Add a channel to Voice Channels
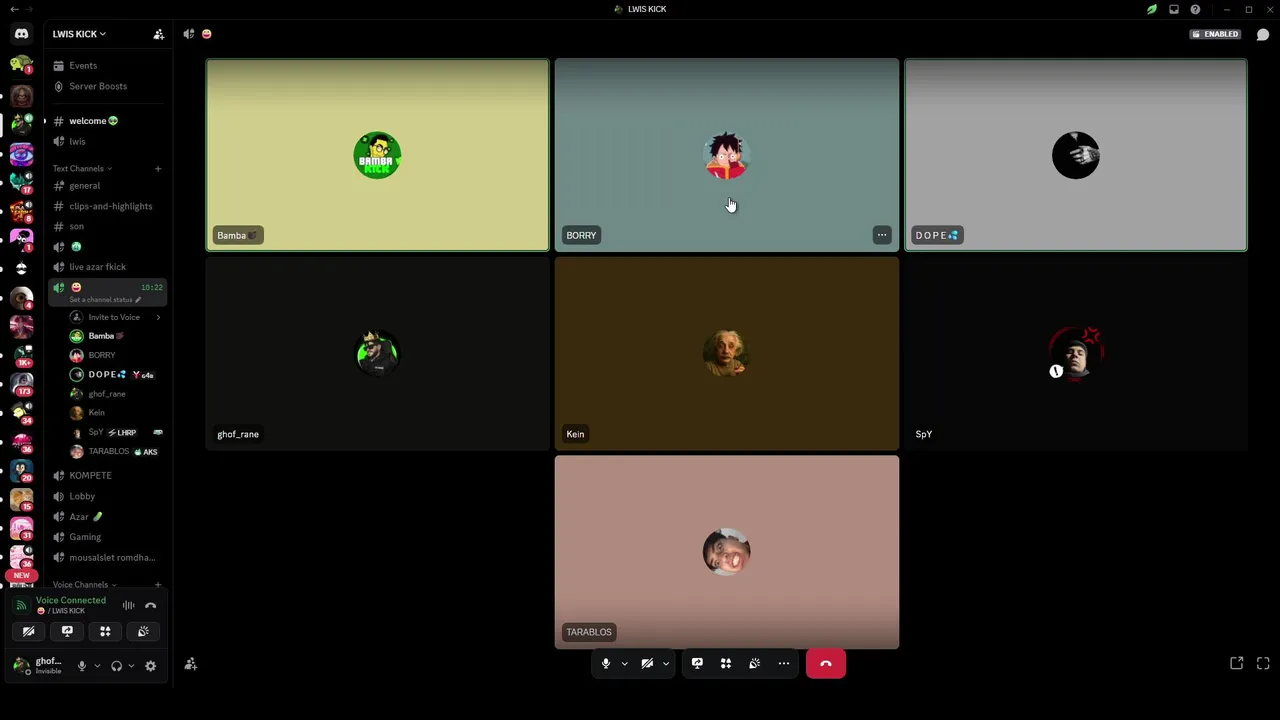 pyautogui.click(x=158, y=584)
